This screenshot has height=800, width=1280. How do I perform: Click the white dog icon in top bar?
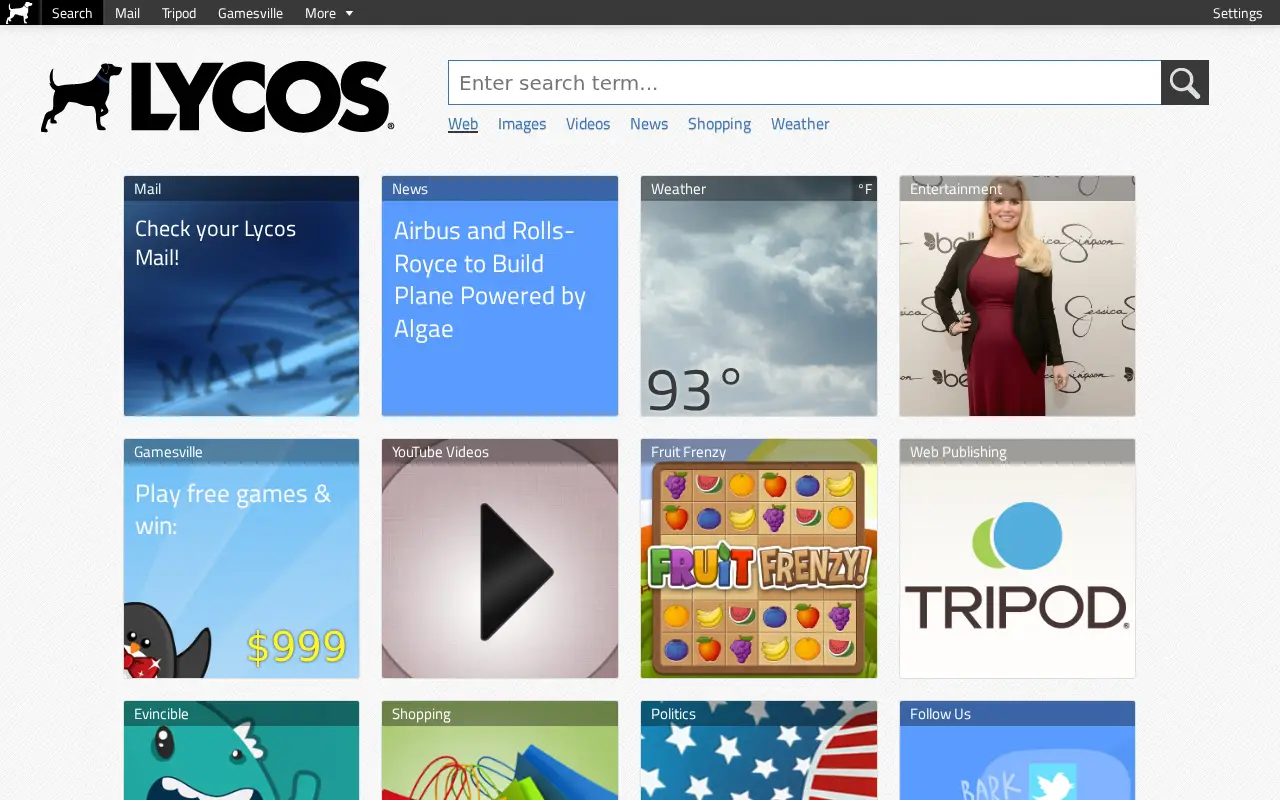(x=19, y=12)
